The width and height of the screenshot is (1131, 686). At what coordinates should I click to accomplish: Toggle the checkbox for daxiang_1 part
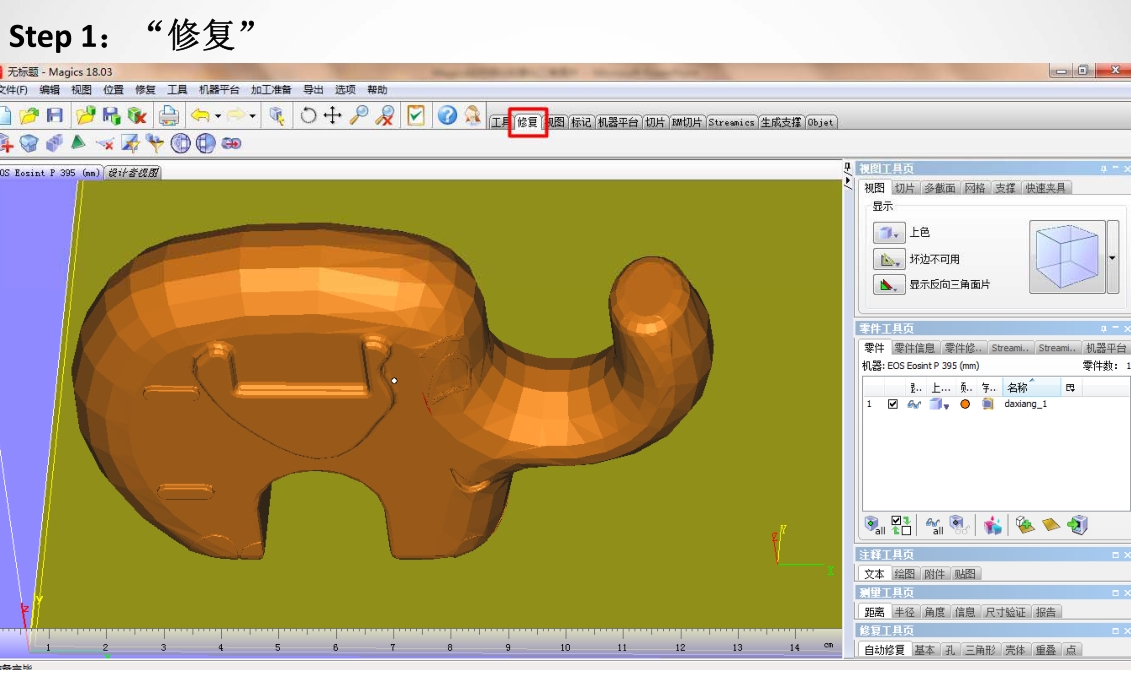pyautogui.click(x=893, y=404)
